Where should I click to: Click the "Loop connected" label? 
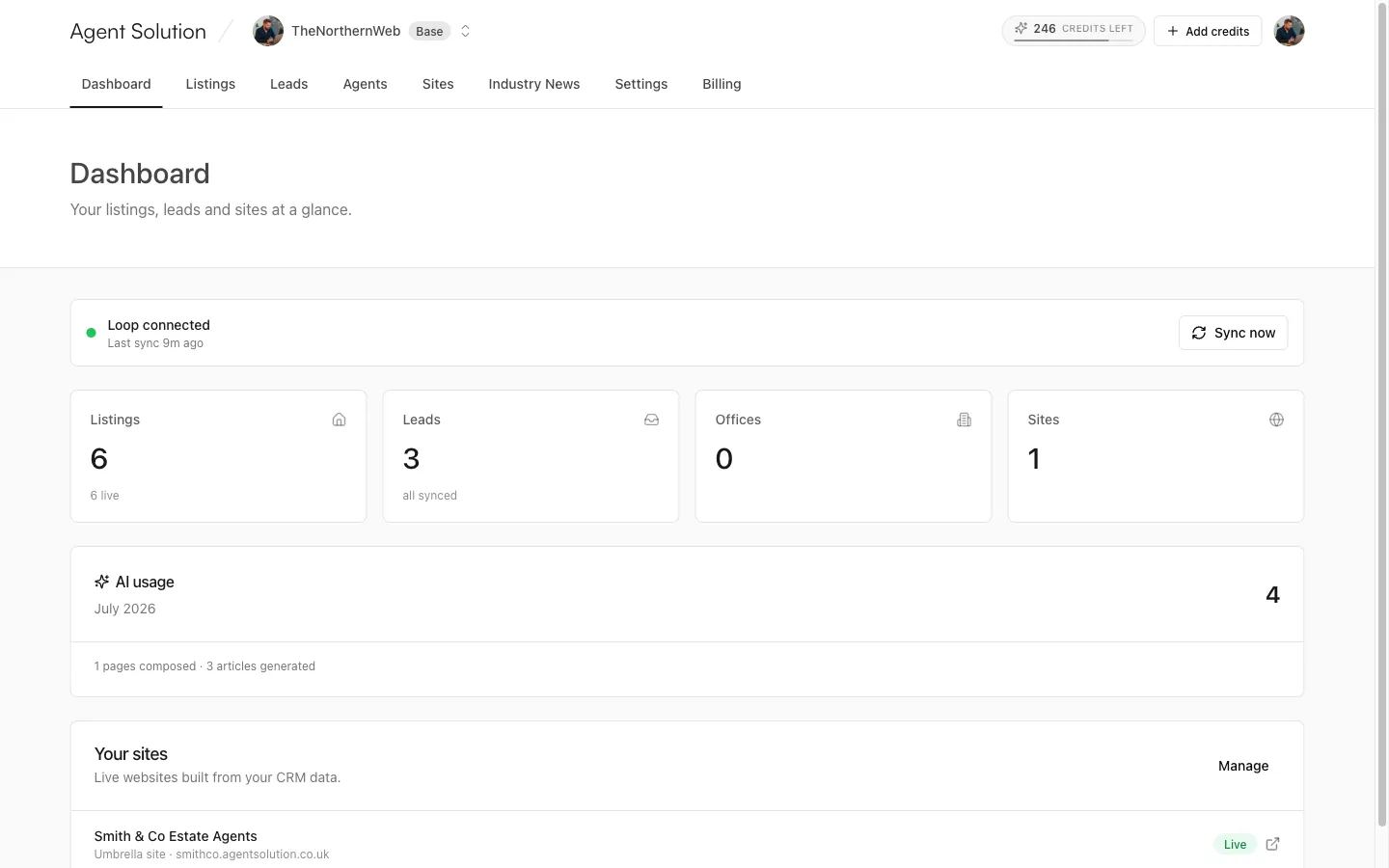[x=158, y=325]
